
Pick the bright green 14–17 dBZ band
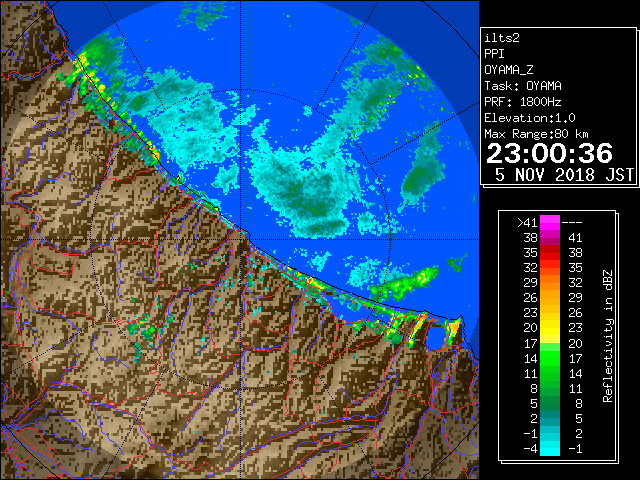tap(550, 358)
